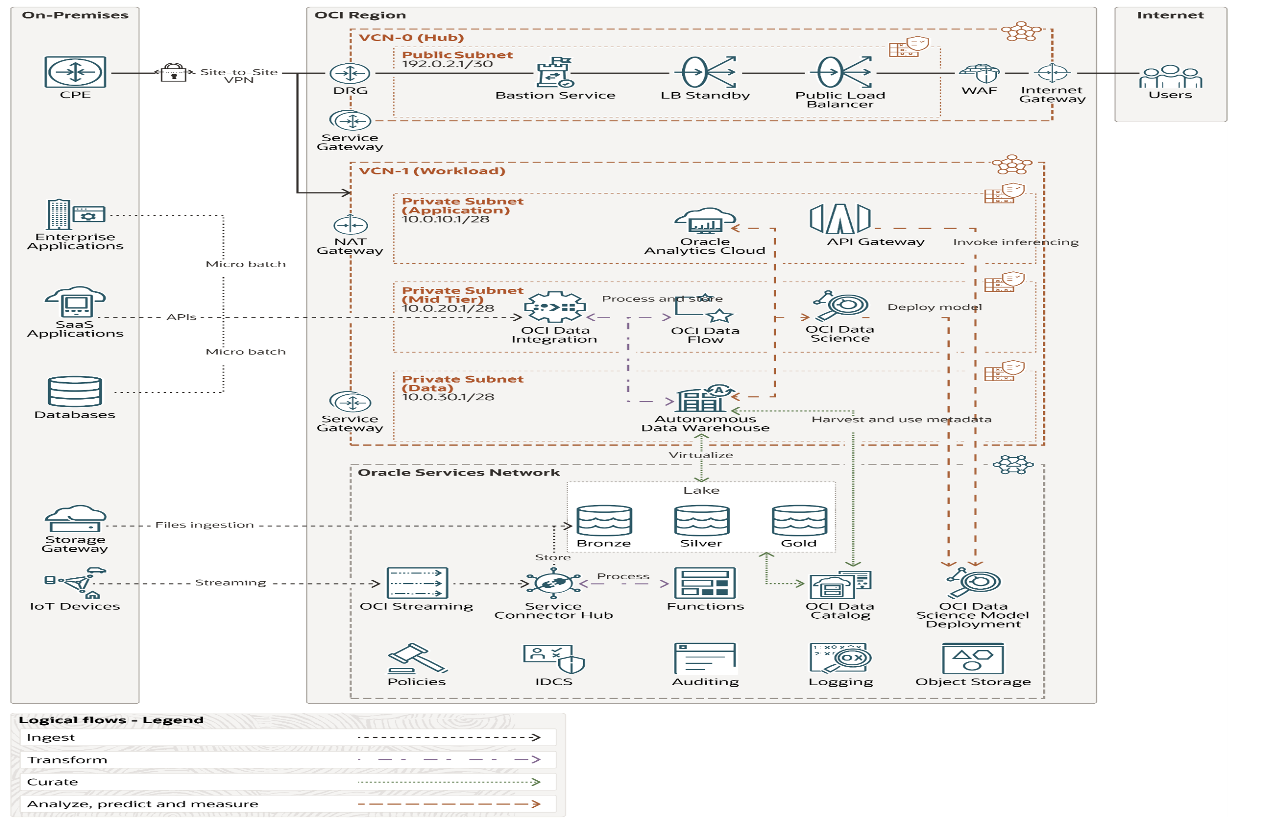Image resolution: width=1288 pixels, height=824 pixels.
Task: Click the OCI Streaming icon
Action: pos(416,583)
